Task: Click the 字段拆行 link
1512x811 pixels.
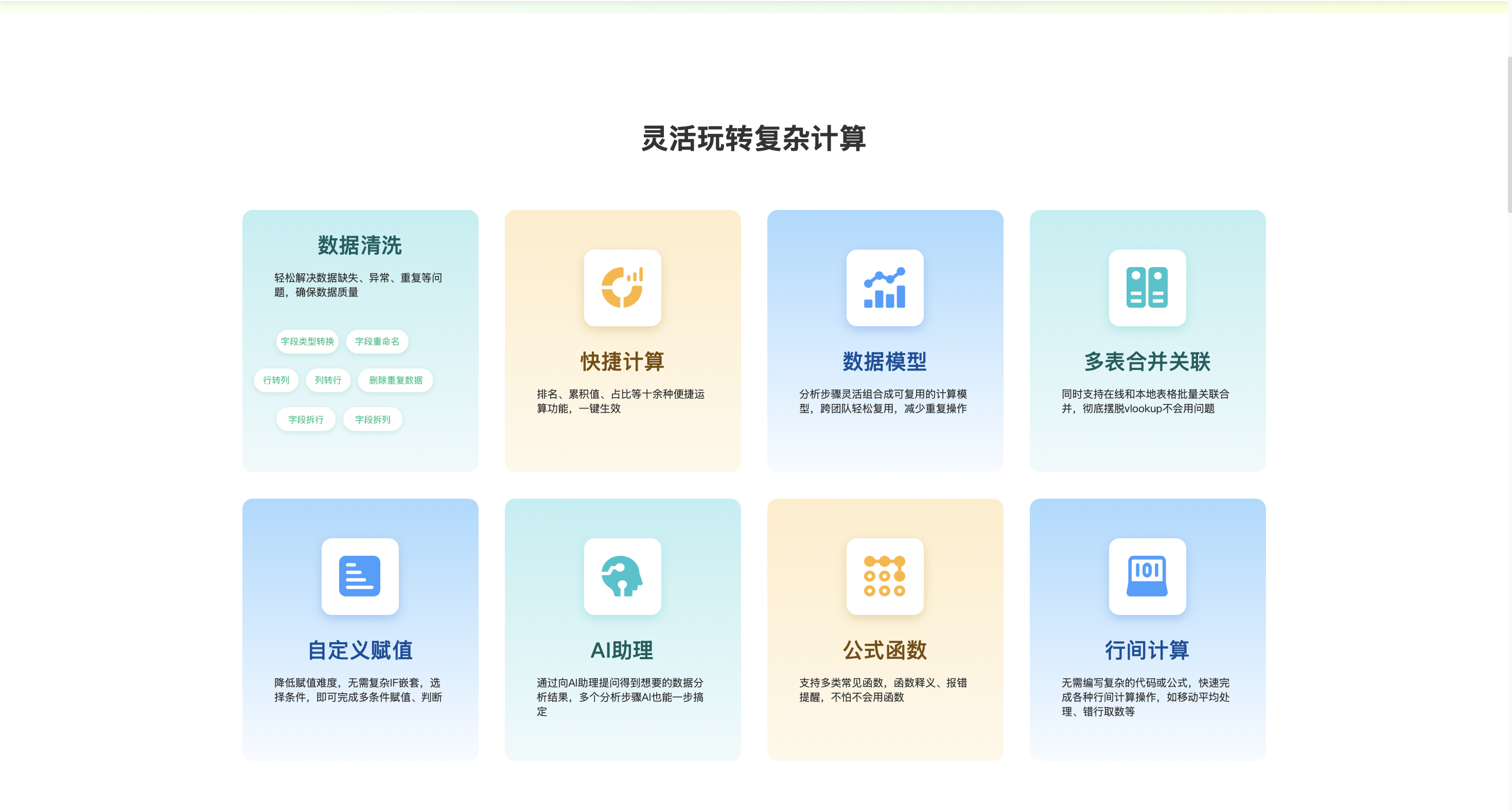Action: point(305,419)
